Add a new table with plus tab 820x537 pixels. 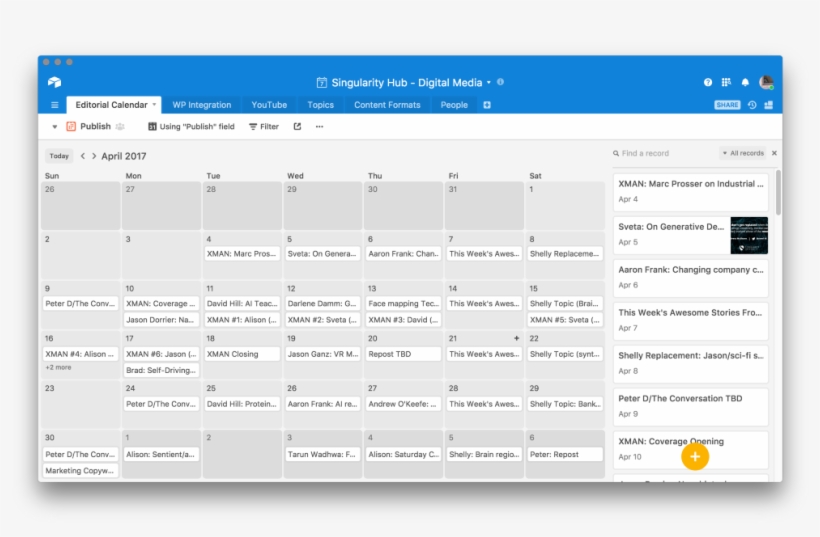pos(487,105)
